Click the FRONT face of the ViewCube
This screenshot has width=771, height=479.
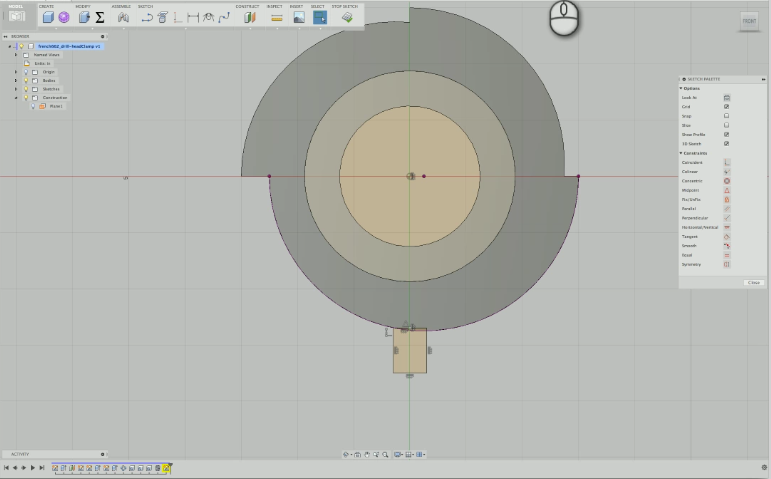[749, 21]
